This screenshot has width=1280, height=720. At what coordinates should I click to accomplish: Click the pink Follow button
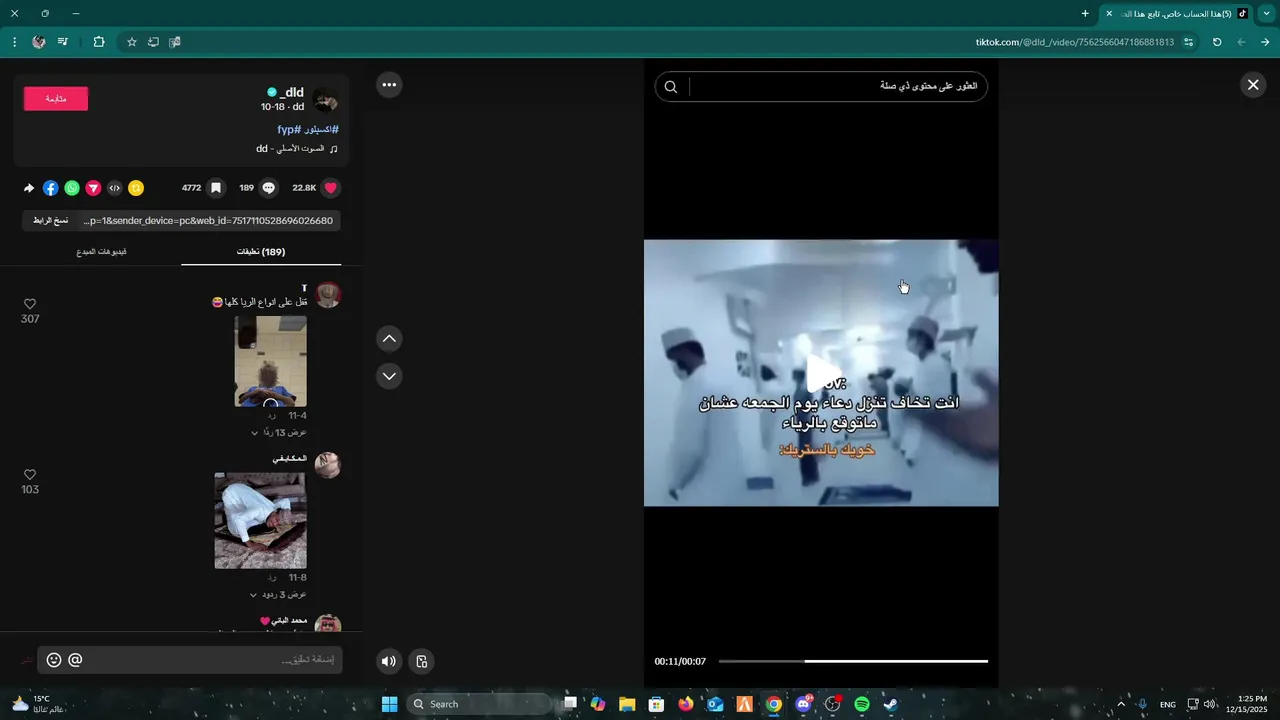pyautogui.click(x=56, y=99)
